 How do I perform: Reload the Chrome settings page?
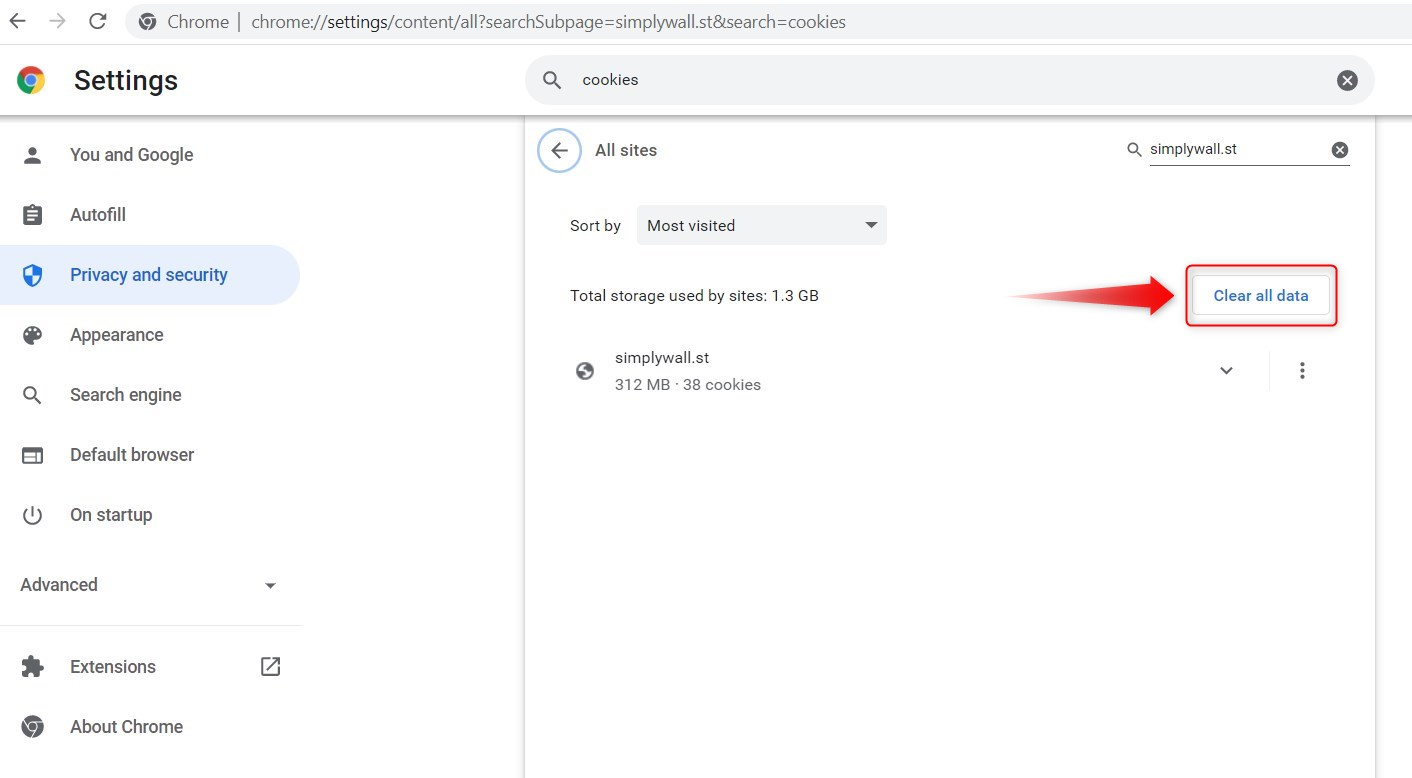[x=97, y=21]
